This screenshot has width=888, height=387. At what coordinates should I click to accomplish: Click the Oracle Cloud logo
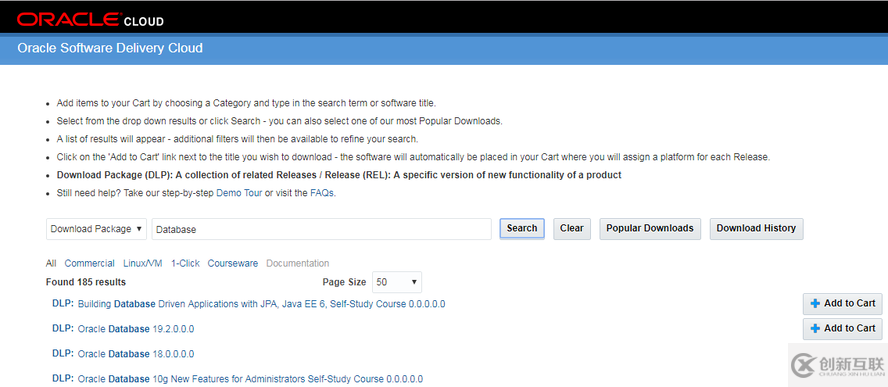(x=90, y=20)
